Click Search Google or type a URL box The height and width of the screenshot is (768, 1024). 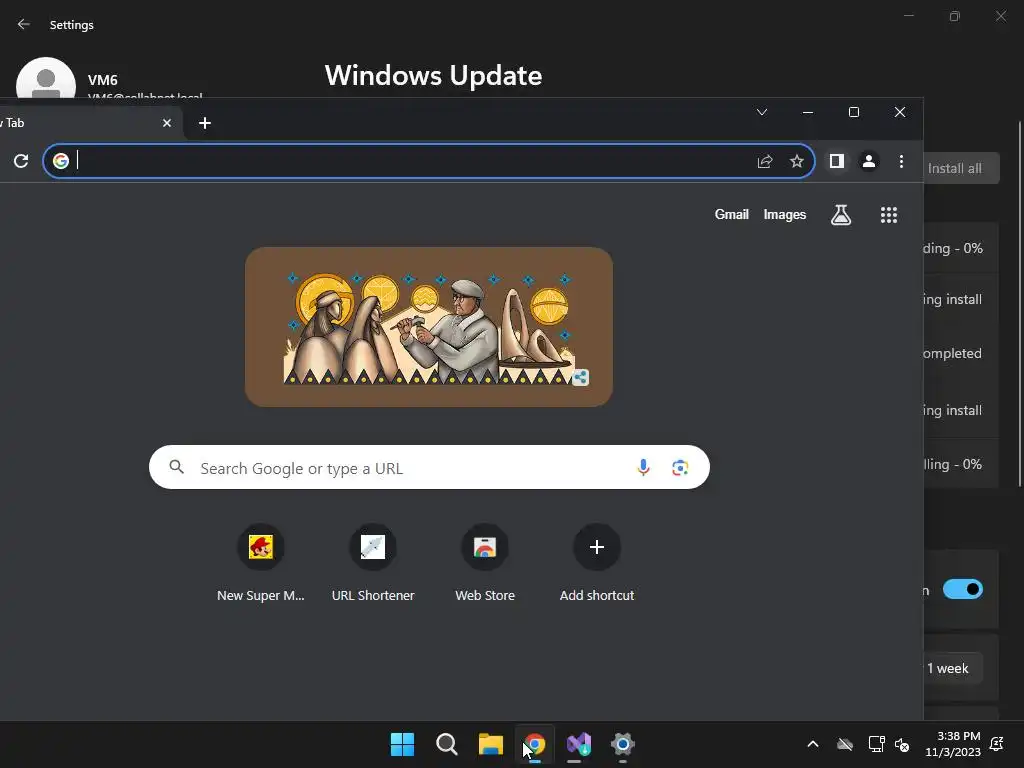pos(429,467)
